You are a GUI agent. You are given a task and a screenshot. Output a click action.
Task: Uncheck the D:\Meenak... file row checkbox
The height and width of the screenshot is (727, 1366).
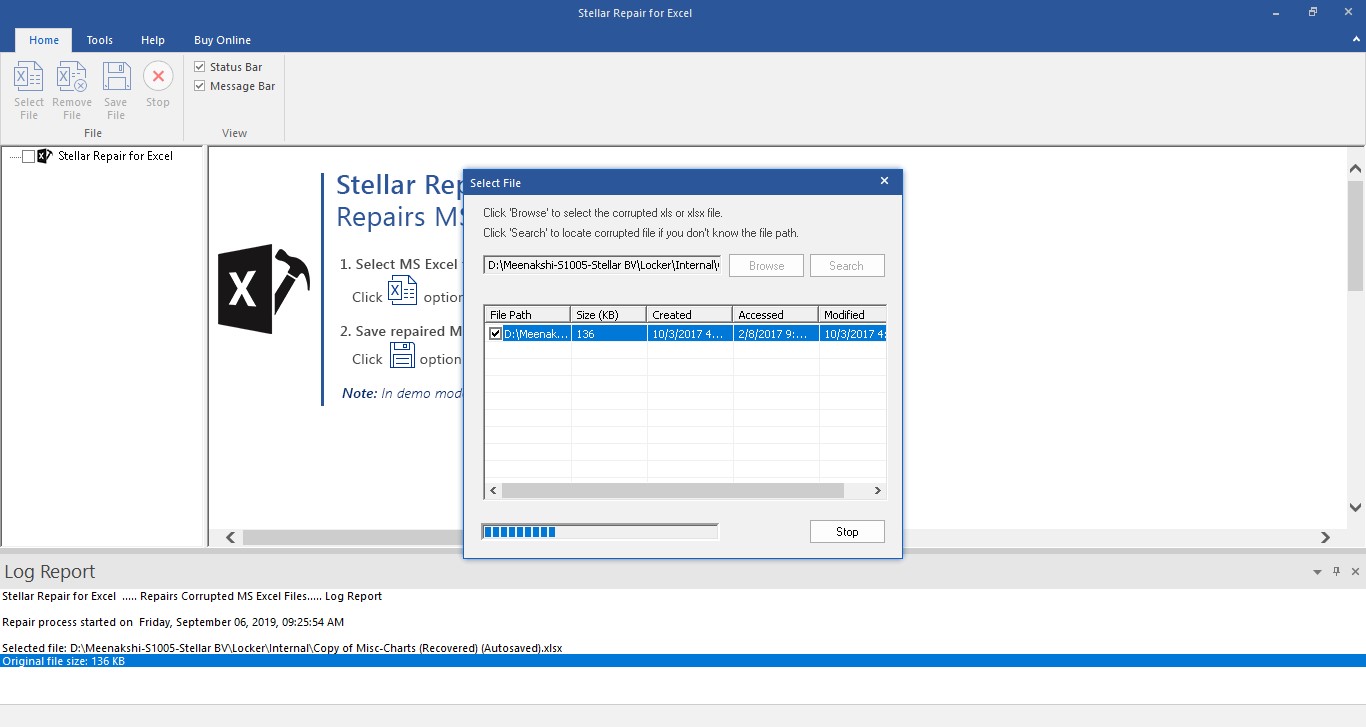[x=495, y=334]
